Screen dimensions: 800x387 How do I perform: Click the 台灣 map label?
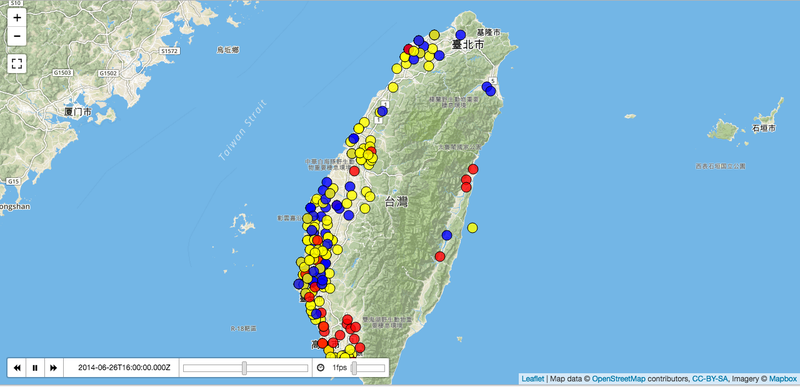click(x=396, y=202)
